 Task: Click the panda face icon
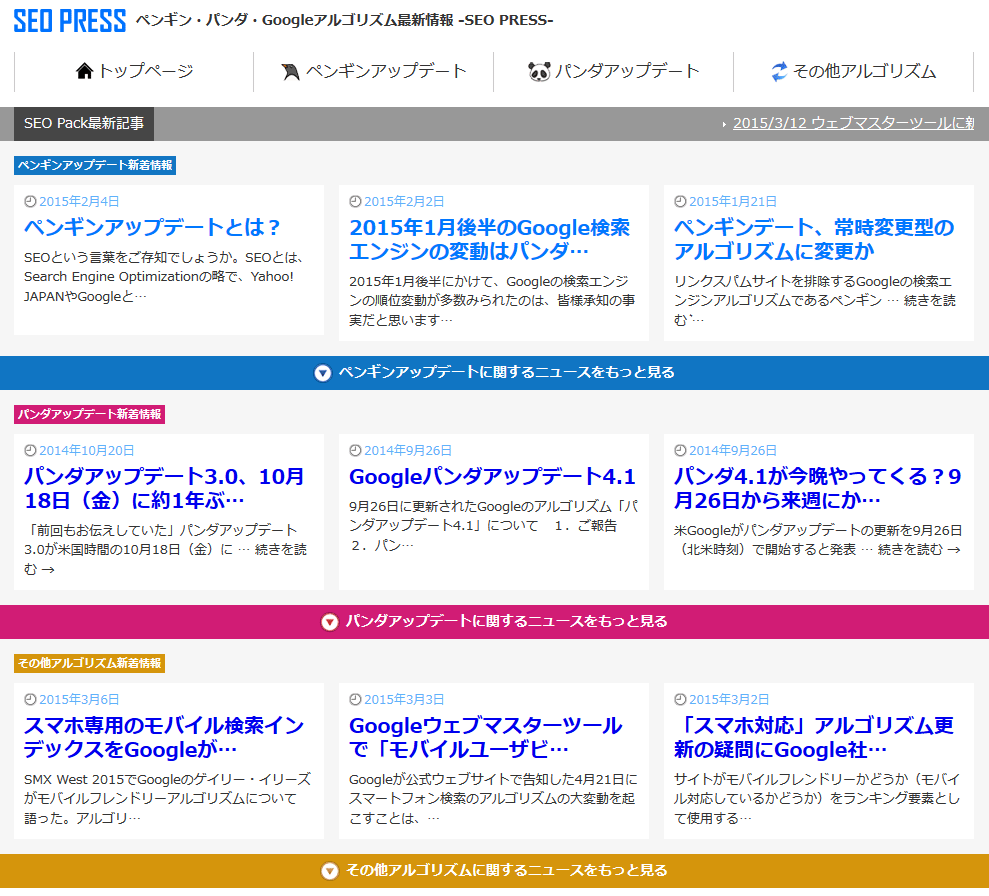[539, 72]
